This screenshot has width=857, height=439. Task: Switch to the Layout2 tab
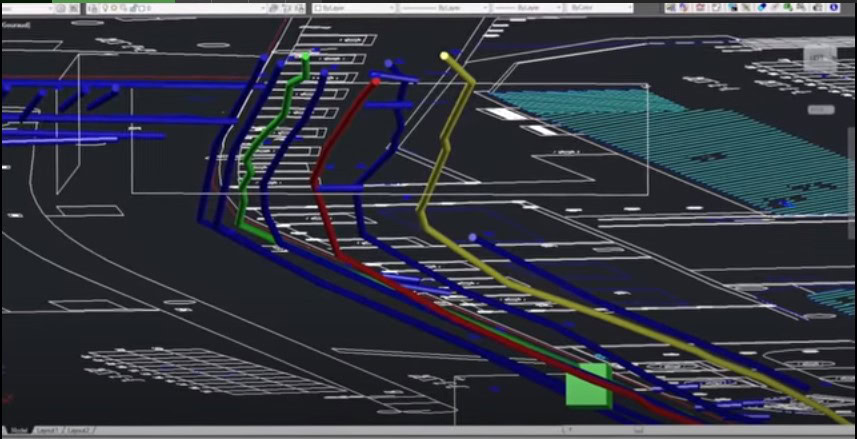tap(77, 430)
